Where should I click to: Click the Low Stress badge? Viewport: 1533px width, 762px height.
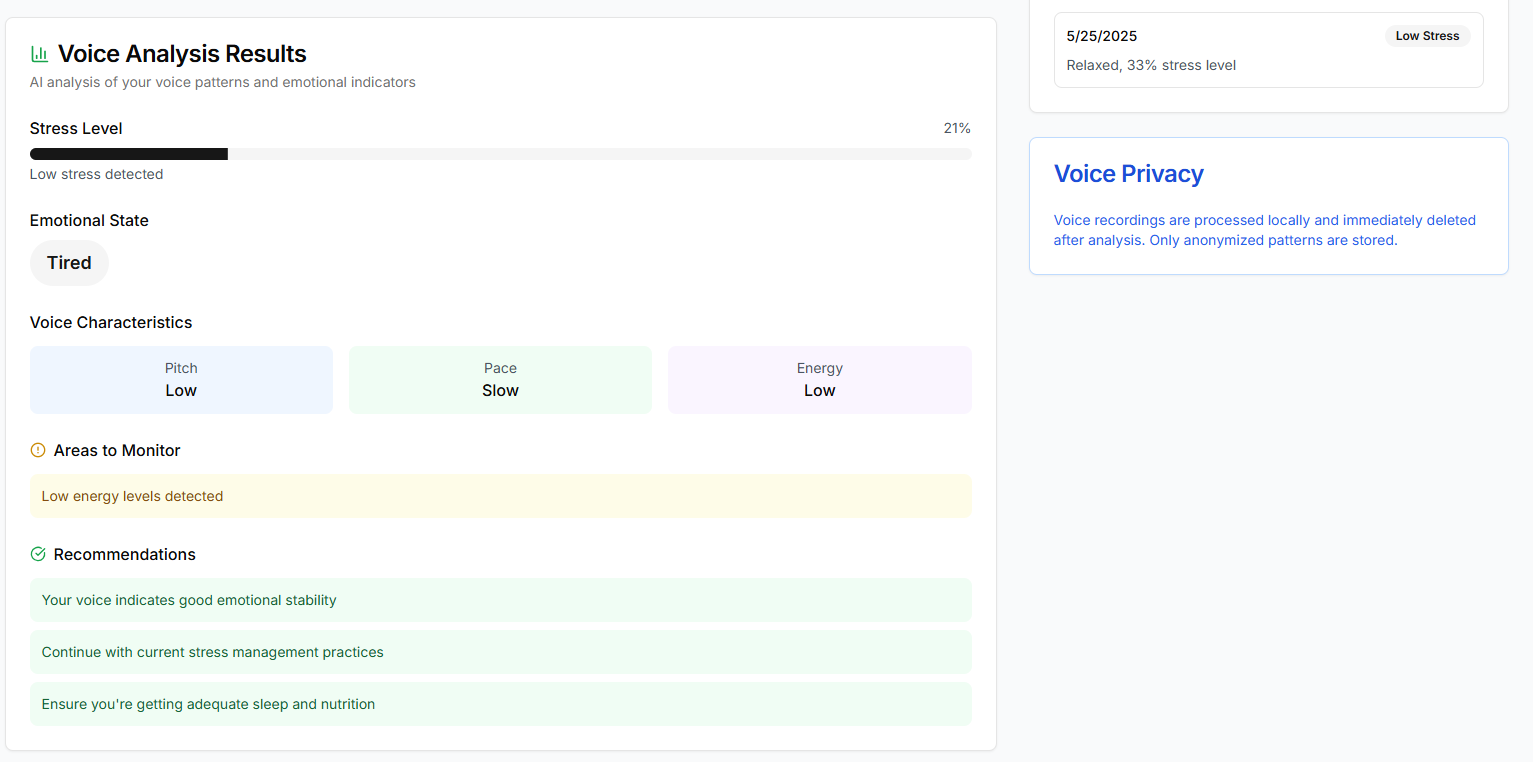point(1427,36)
